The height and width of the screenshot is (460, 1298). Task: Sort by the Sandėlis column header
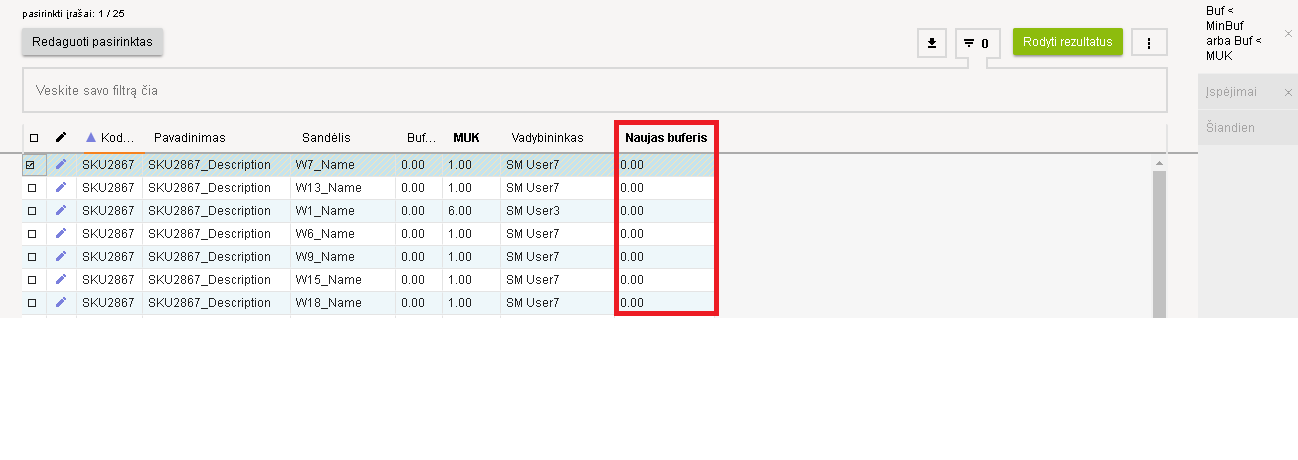326,137
